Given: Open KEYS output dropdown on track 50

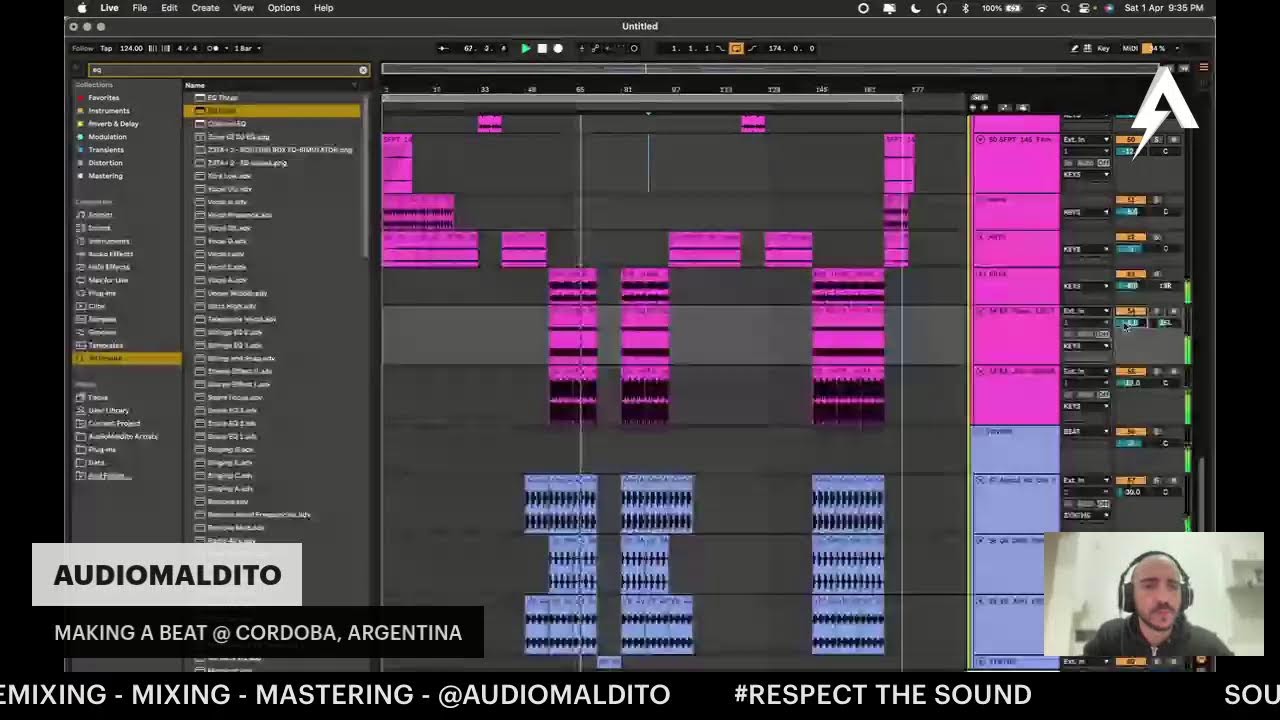Looking at the screenshot, I should click(1086, 175).
